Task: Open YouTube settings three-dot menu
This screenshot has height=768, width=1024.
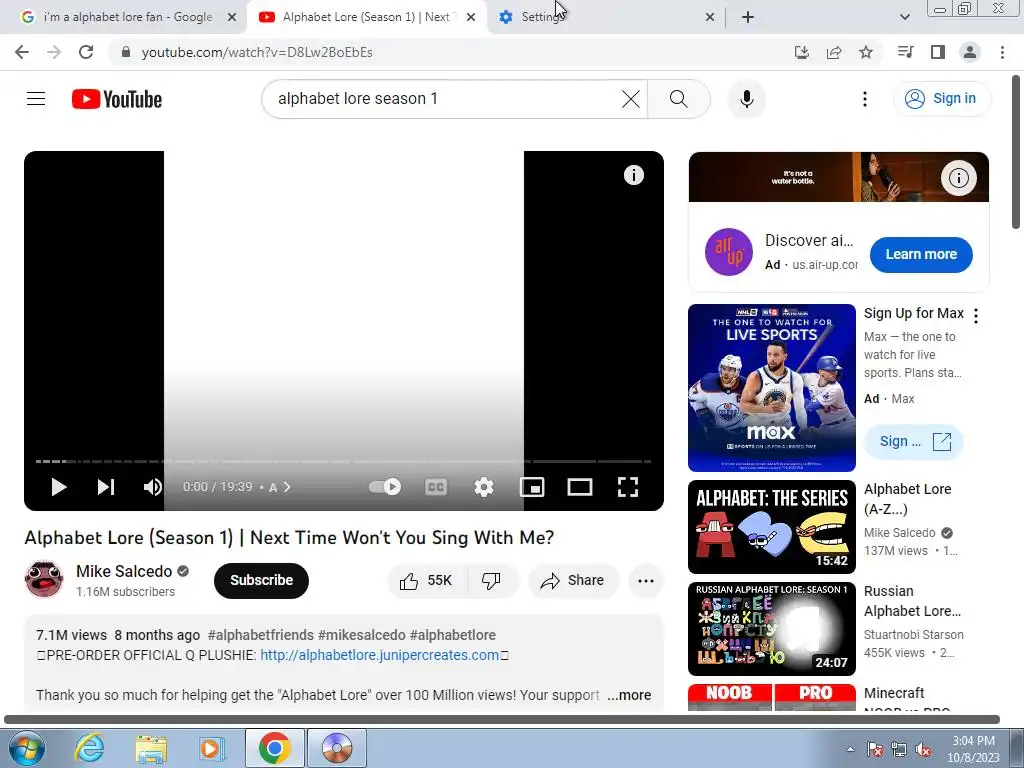Action: (x=865, y=99)
